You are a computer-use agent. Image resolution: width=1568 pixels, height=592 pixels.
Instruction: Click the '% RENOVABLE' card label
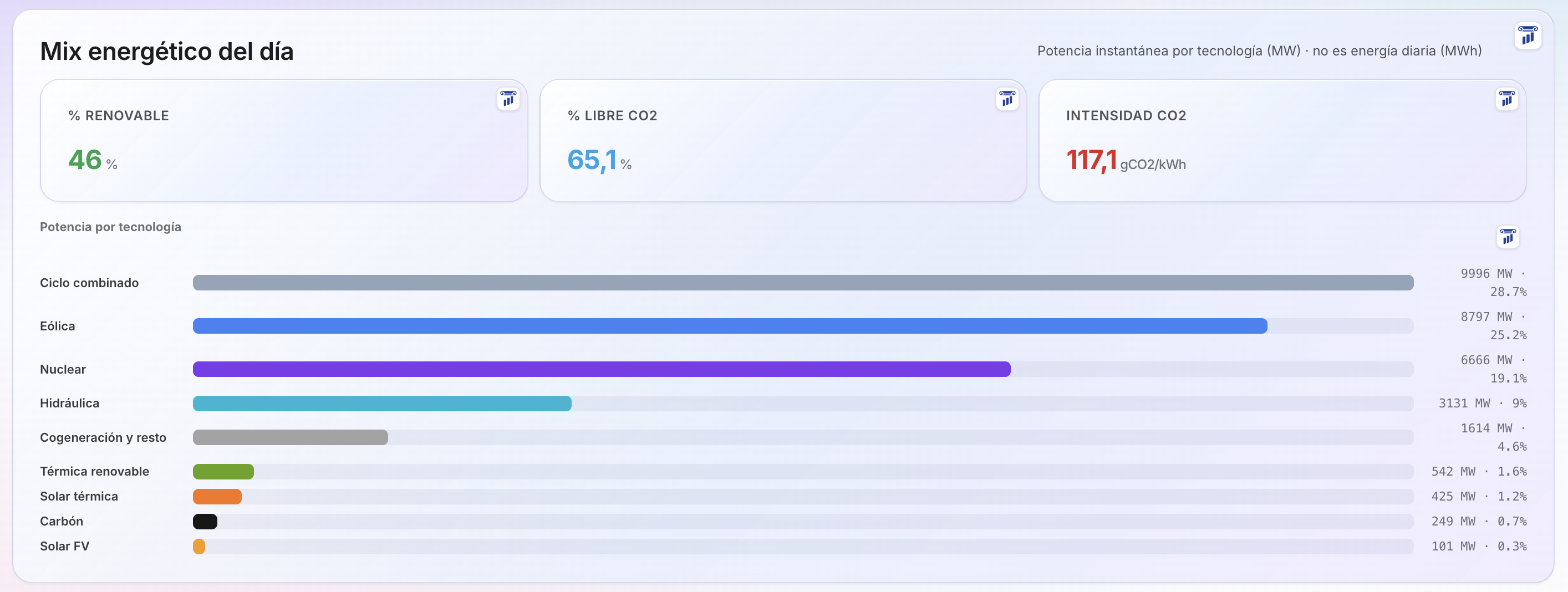(x=119, y=116)
